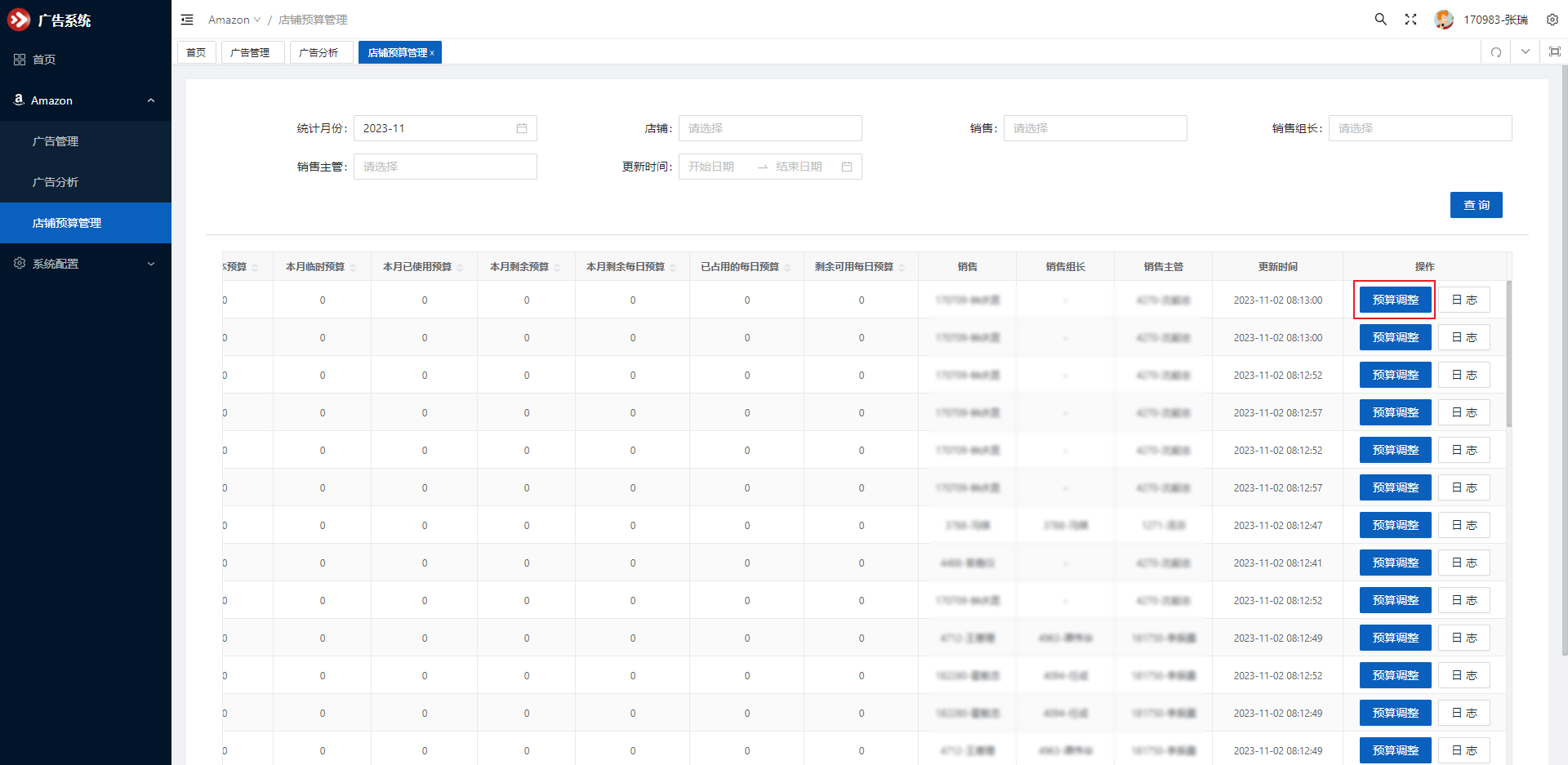
Task: Select 广告管理 in the sidebar menu
Action: click(56, 141)
